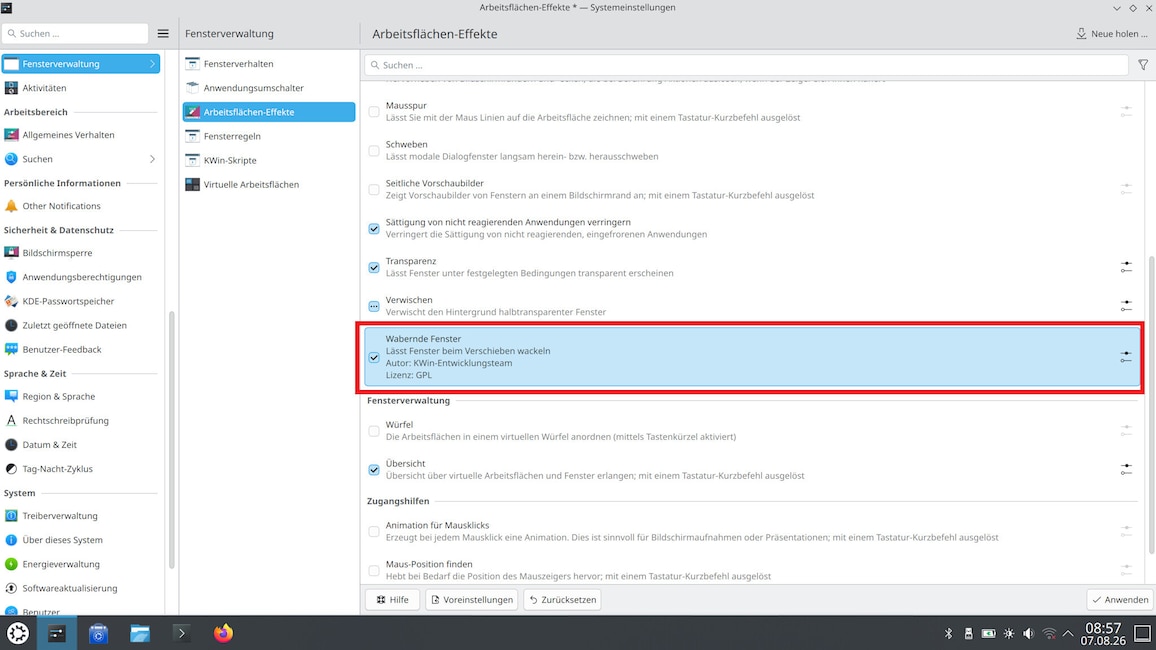
Task: Click the brightness tray icon
Action: (1009, 634)
